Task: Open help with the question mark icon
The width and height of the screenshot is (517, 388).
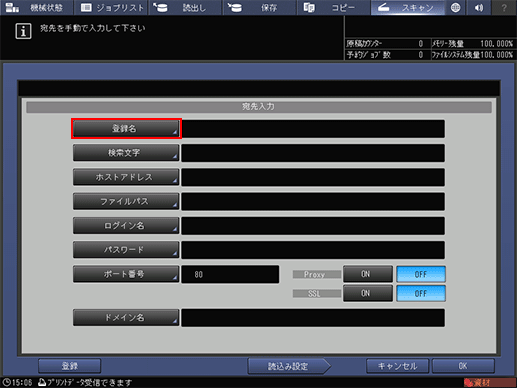Action: pyautogui.click(x=504, y=7)
